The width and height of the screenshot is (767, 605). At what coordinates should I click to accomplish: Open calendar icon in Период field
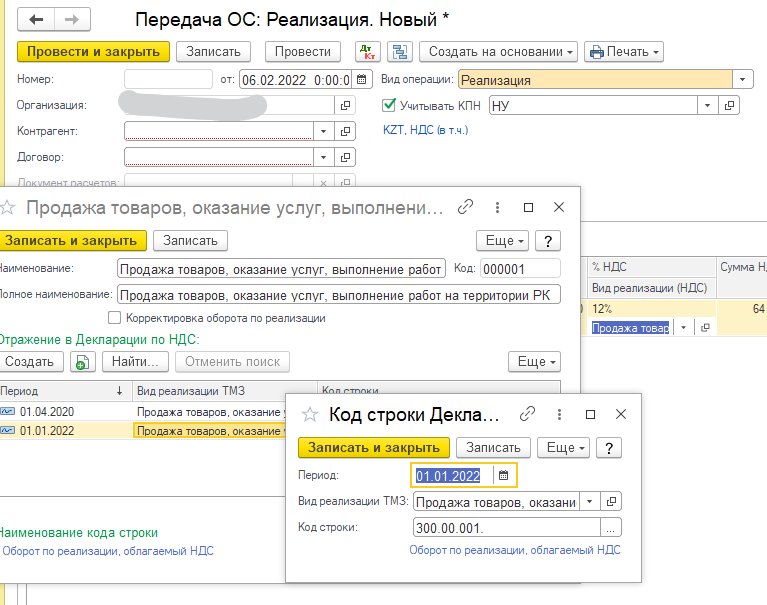(x=504, y=475)
